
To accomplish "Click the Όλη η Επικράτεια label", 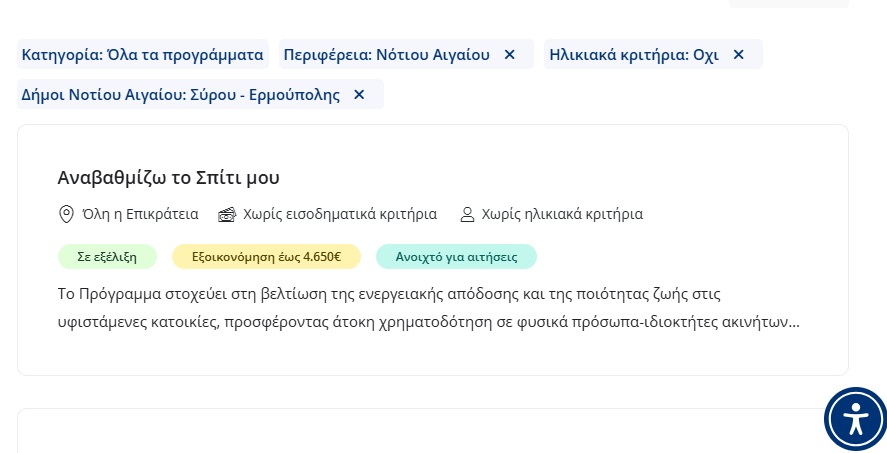I will 140,214.
